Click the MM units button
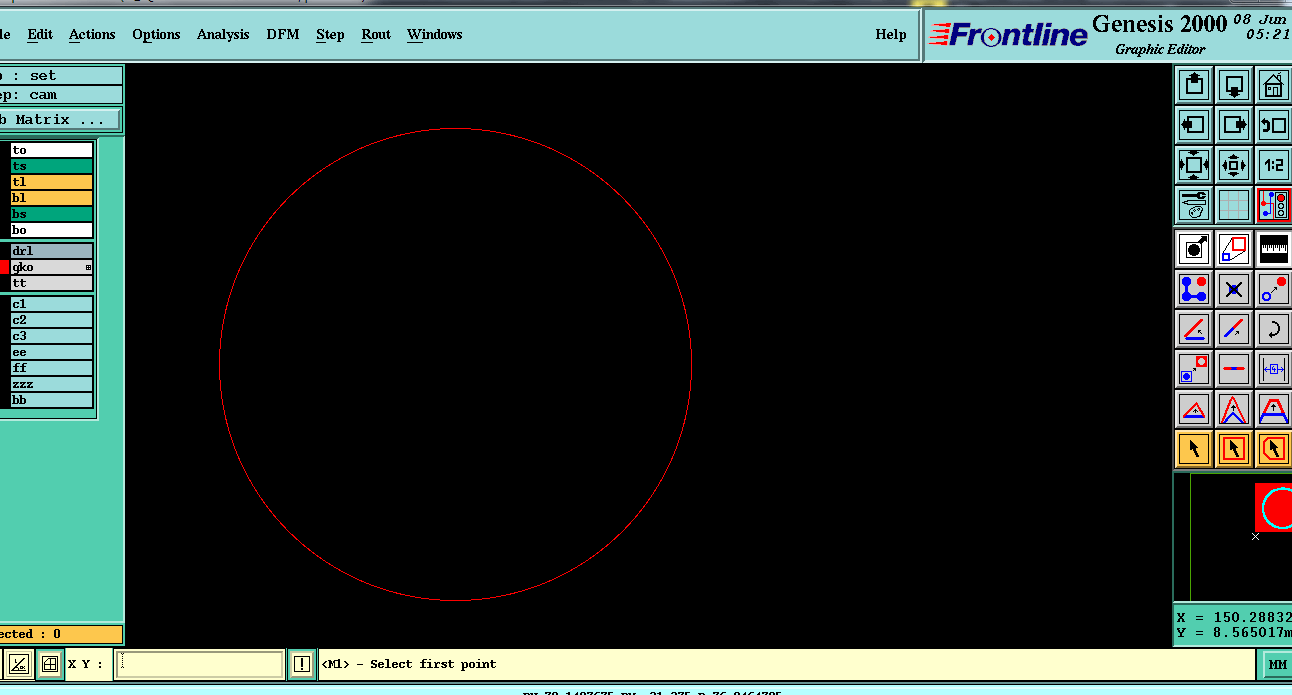1292x695 pixels. click(x=1277, y=664)
